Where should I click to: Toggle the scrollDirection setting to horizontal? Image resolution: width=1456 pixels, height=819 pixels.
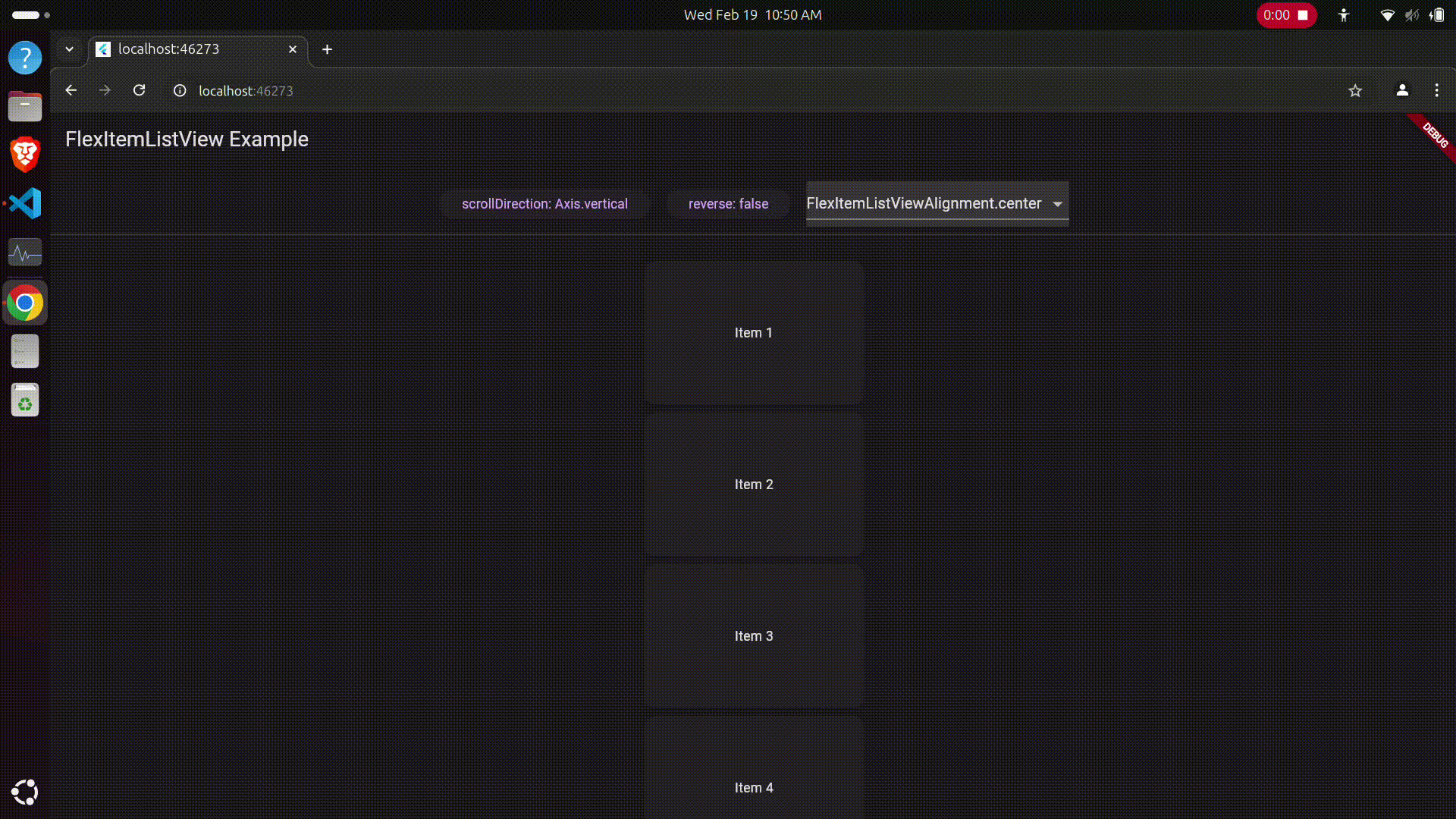pyautogui.click(x=544, y=203)
